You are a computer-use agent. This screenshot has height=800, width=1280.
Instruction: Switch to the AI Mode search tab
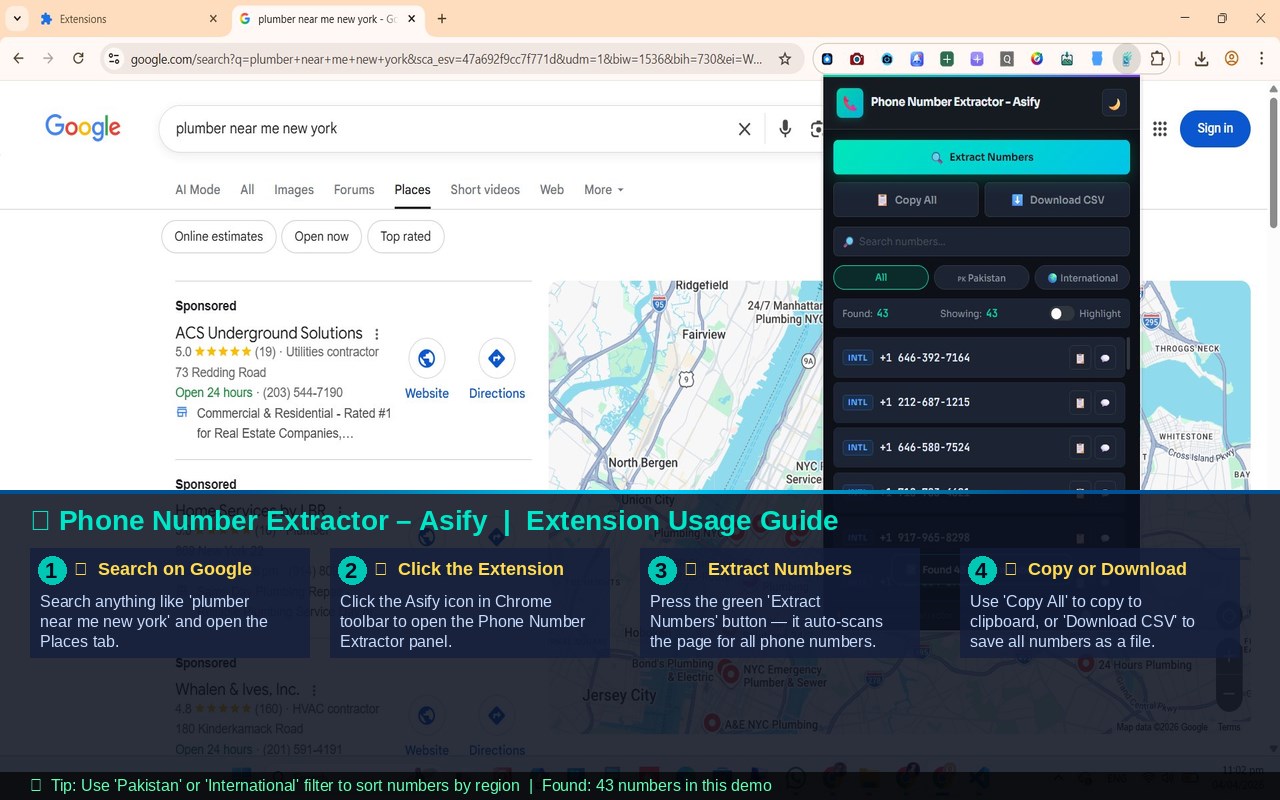tap(198, 190)
